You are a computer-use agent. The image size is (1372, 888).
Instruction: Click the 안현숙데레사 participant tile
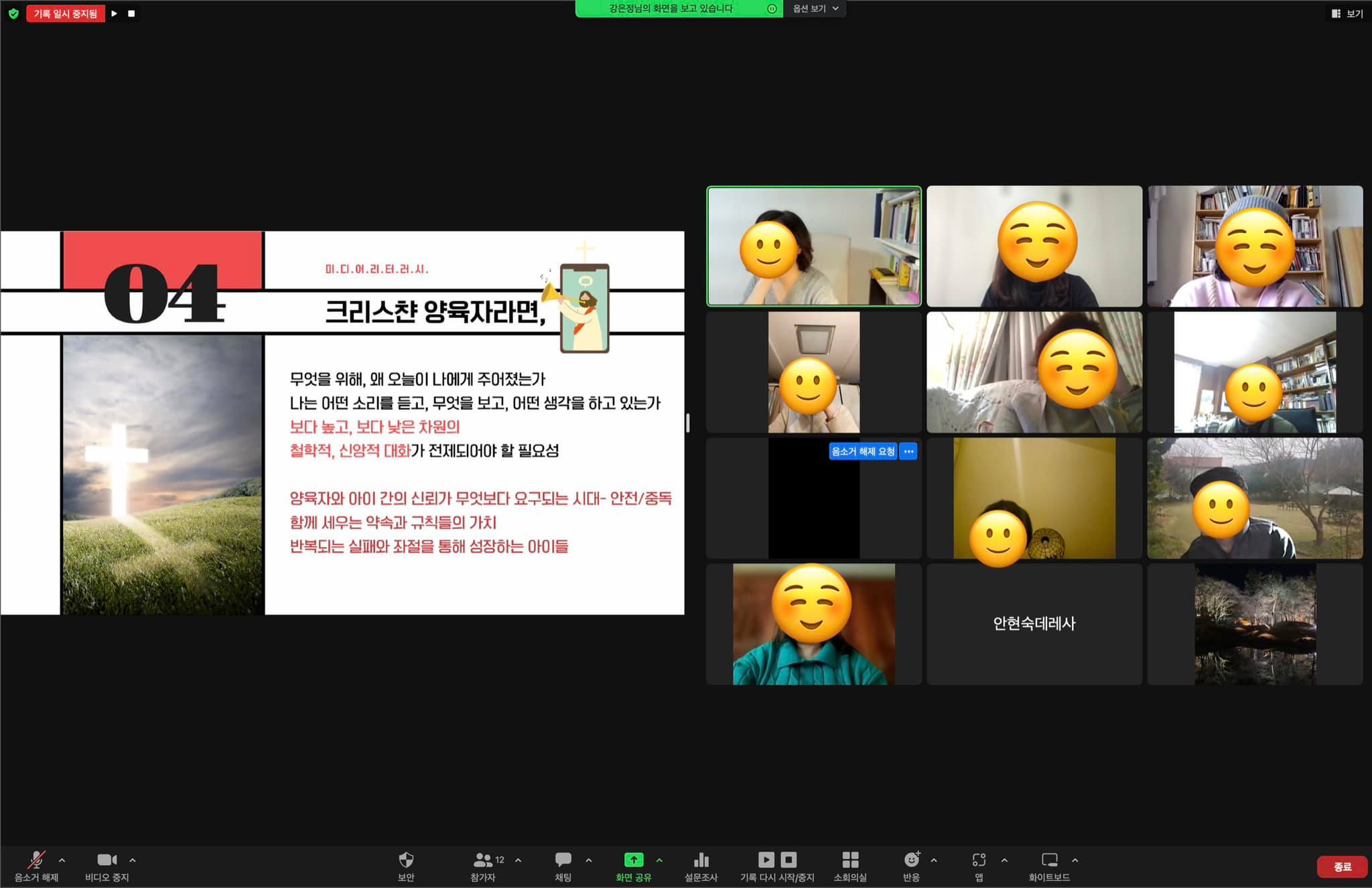click(1034, 623)
